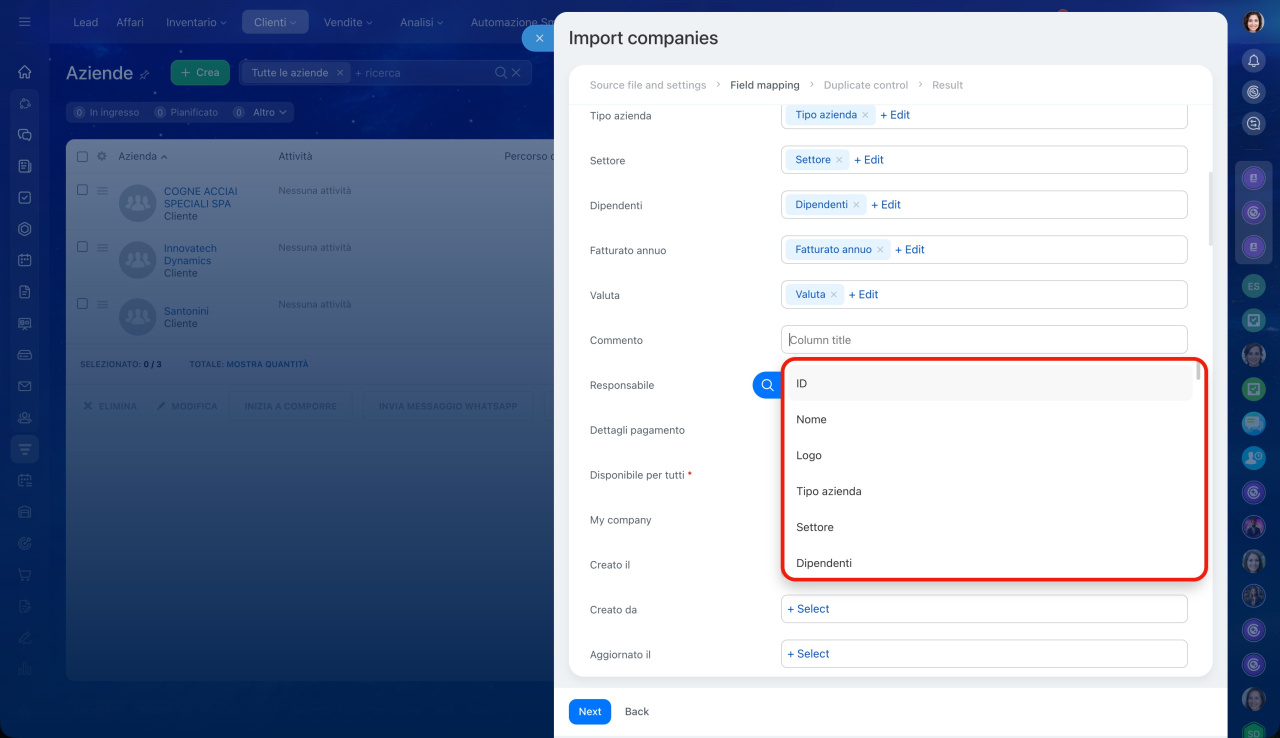Click the blue search magnifier icon

coord(767,385)
